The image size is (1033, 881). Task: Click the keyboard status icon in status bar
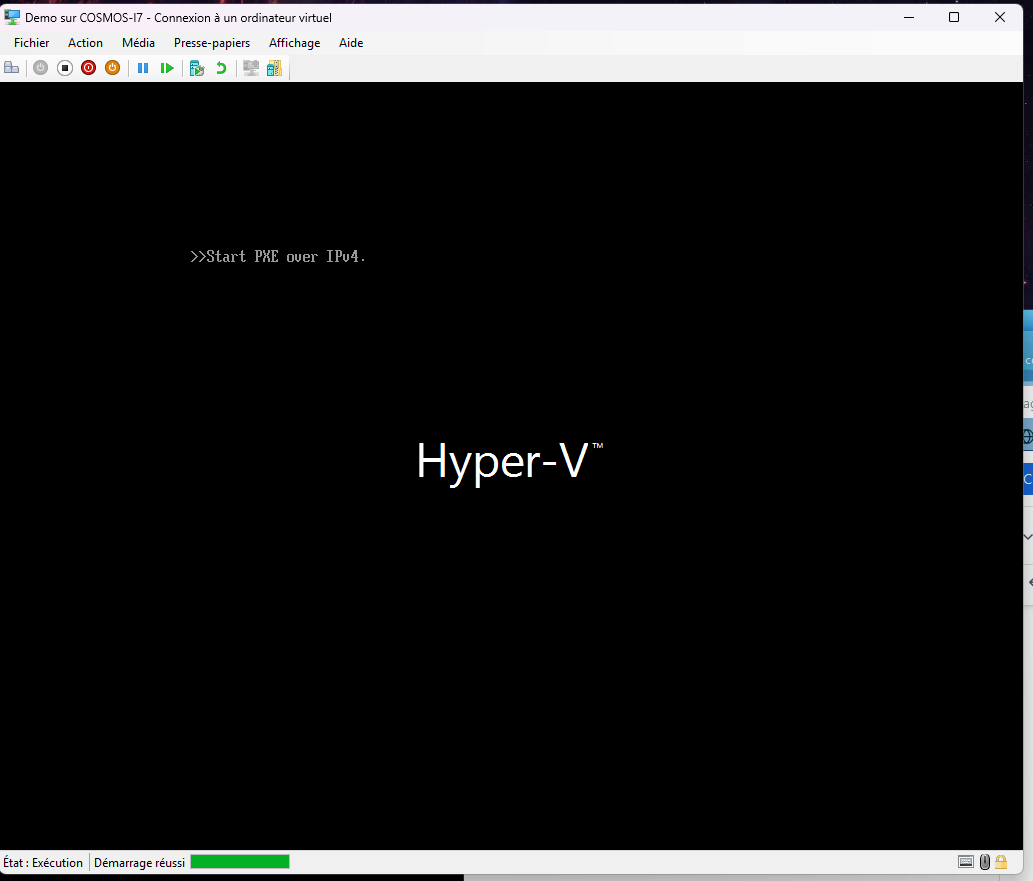point(966,862)
